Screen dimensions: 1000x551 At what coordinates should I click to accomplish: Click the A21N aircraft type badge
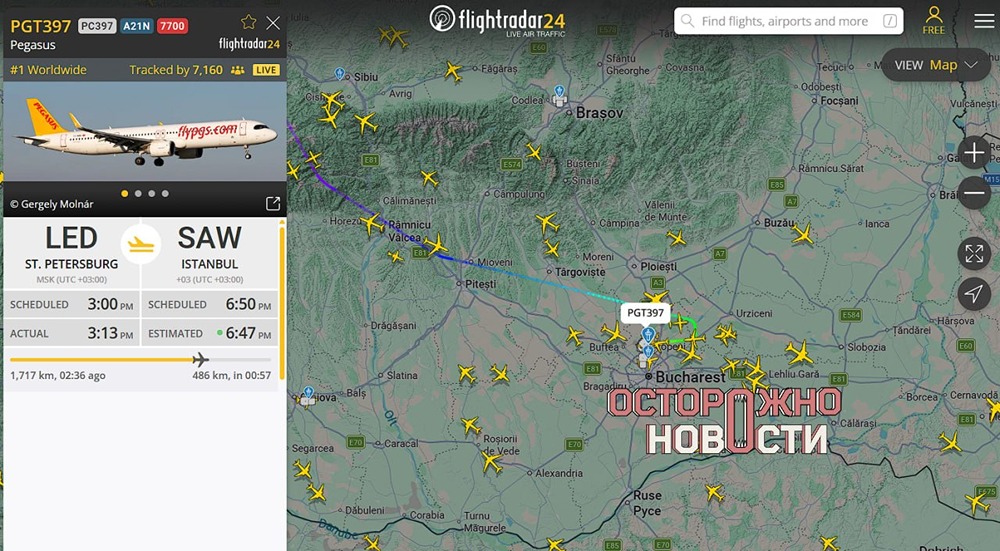tap(136, 26)
